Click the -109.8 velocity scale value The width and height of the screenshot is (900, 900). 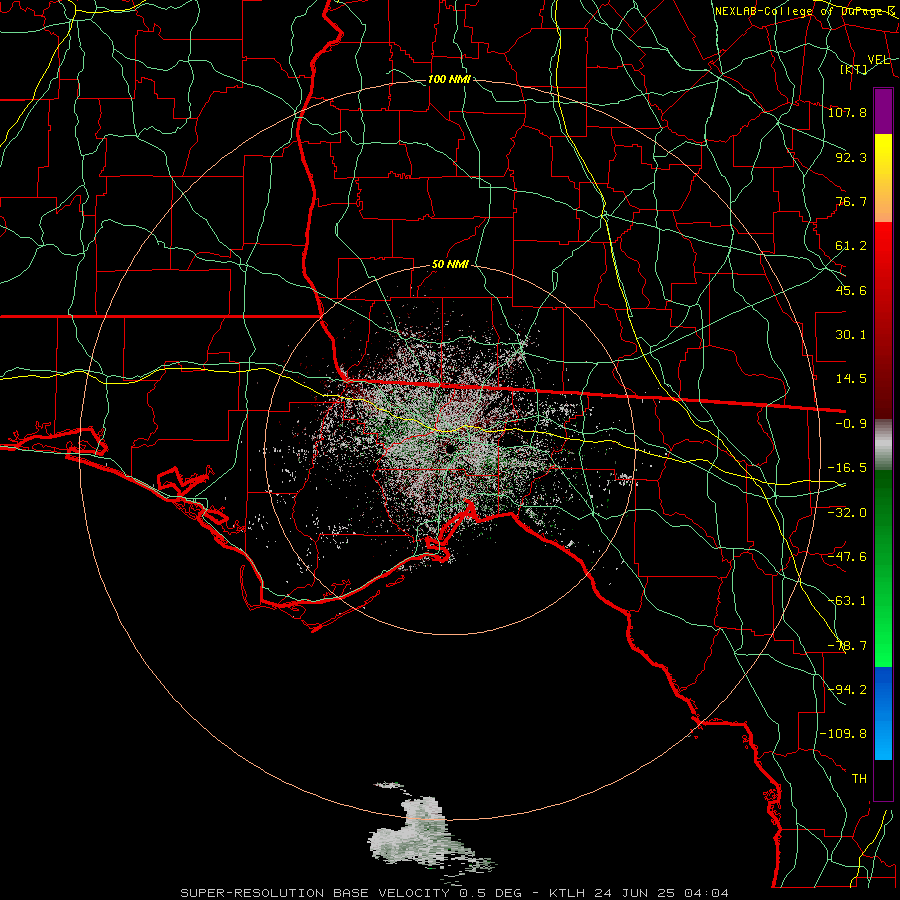(x=843, y=734)
